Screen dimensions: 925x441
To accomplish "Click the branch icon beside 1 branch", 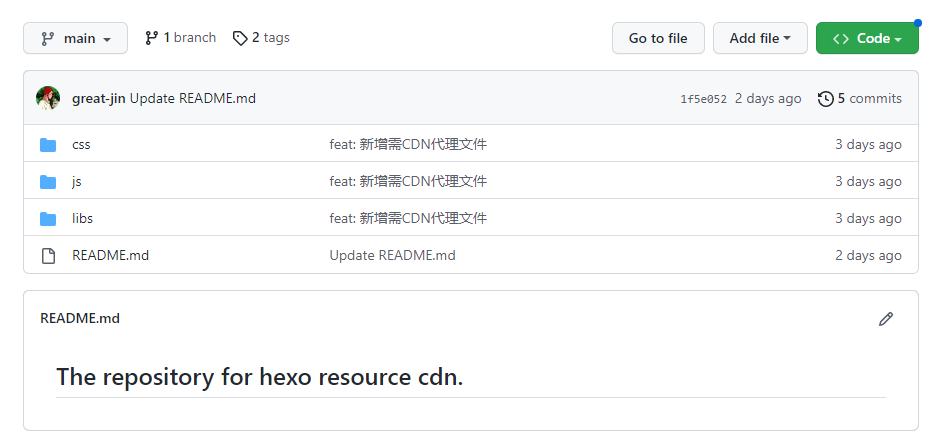I will pyautogui.click(x=152, y=38).
